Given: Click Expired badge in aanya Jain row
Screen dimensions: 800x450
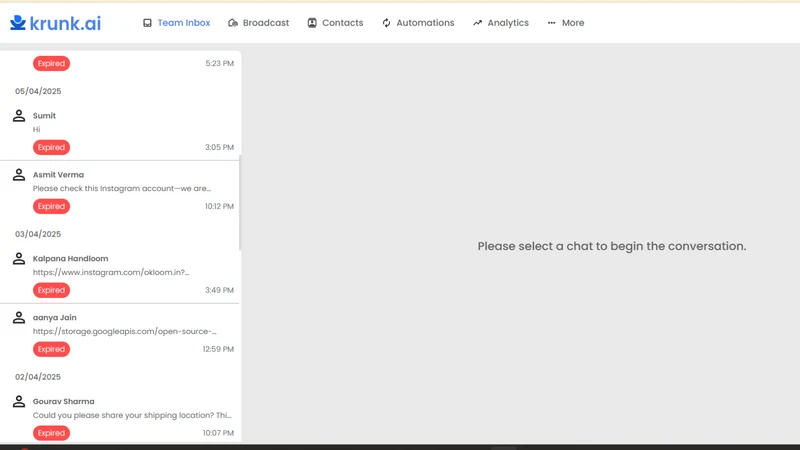Looking at the screenshot, I should 52,349.
